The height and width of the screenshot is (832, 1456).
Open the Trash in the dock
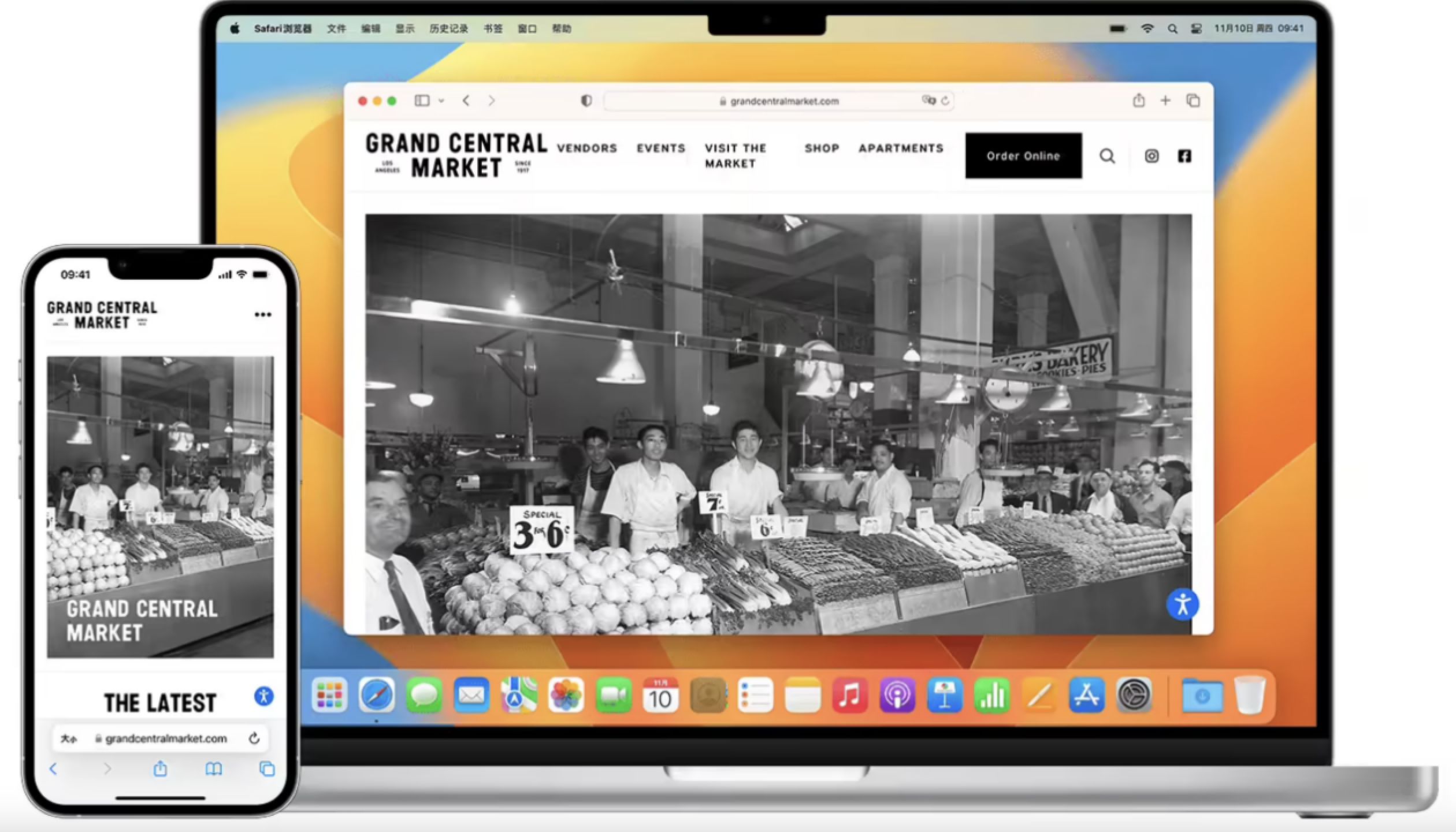(x=1250, y=695)
